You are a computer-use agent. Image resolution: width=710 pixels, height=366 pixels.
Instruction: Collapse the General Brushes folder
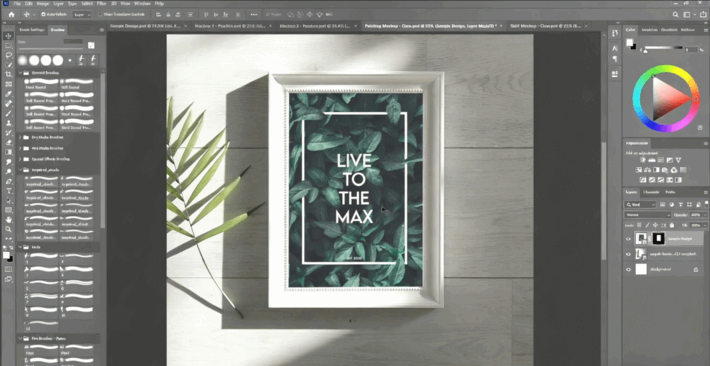tap(20, 72)
